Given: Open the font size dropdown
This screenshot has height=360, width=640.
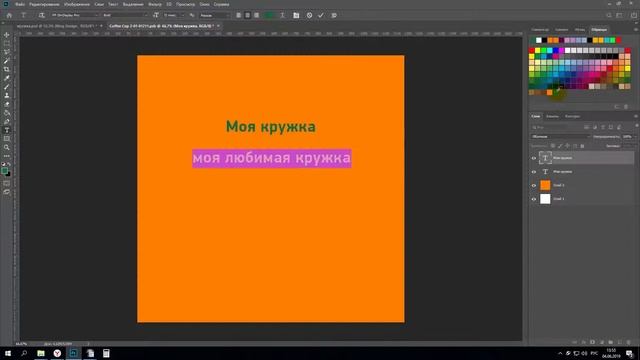Looking at the screenshot, I should [x=174, y=15].
